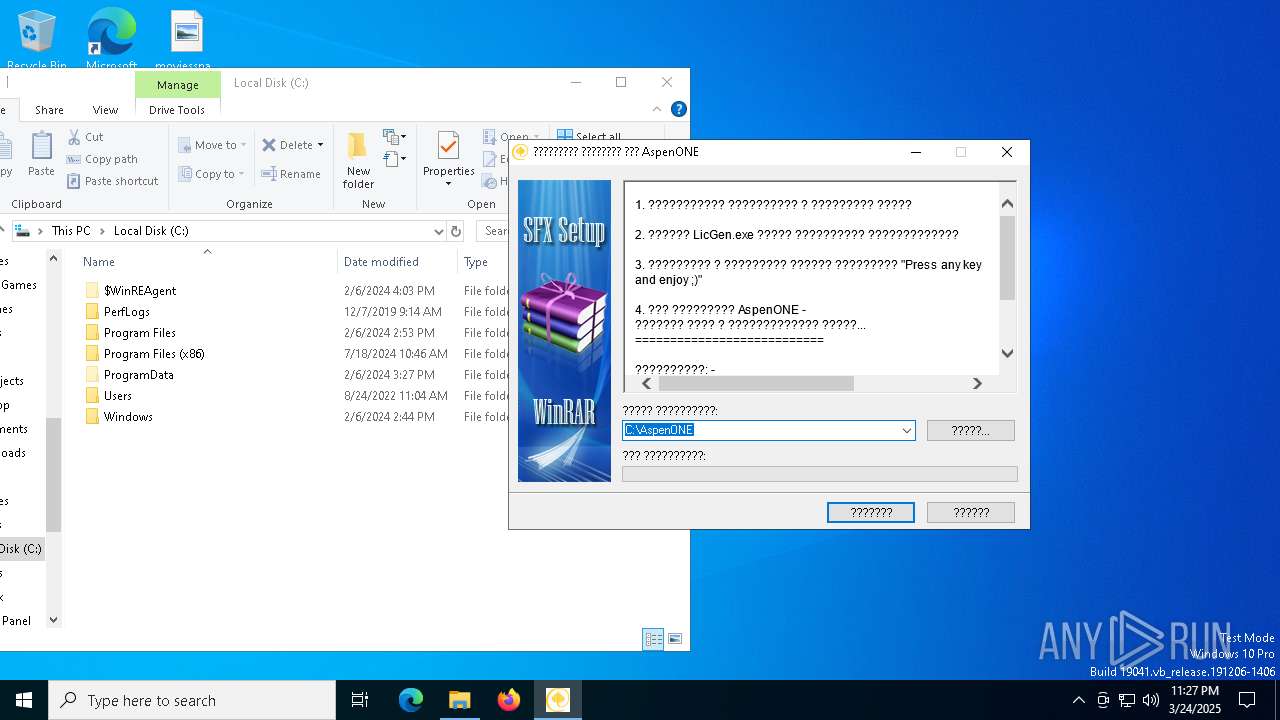Launch Edge from the taskbar
The width and height of the screenshot is (1280, 720).
[x=411, y=700]
